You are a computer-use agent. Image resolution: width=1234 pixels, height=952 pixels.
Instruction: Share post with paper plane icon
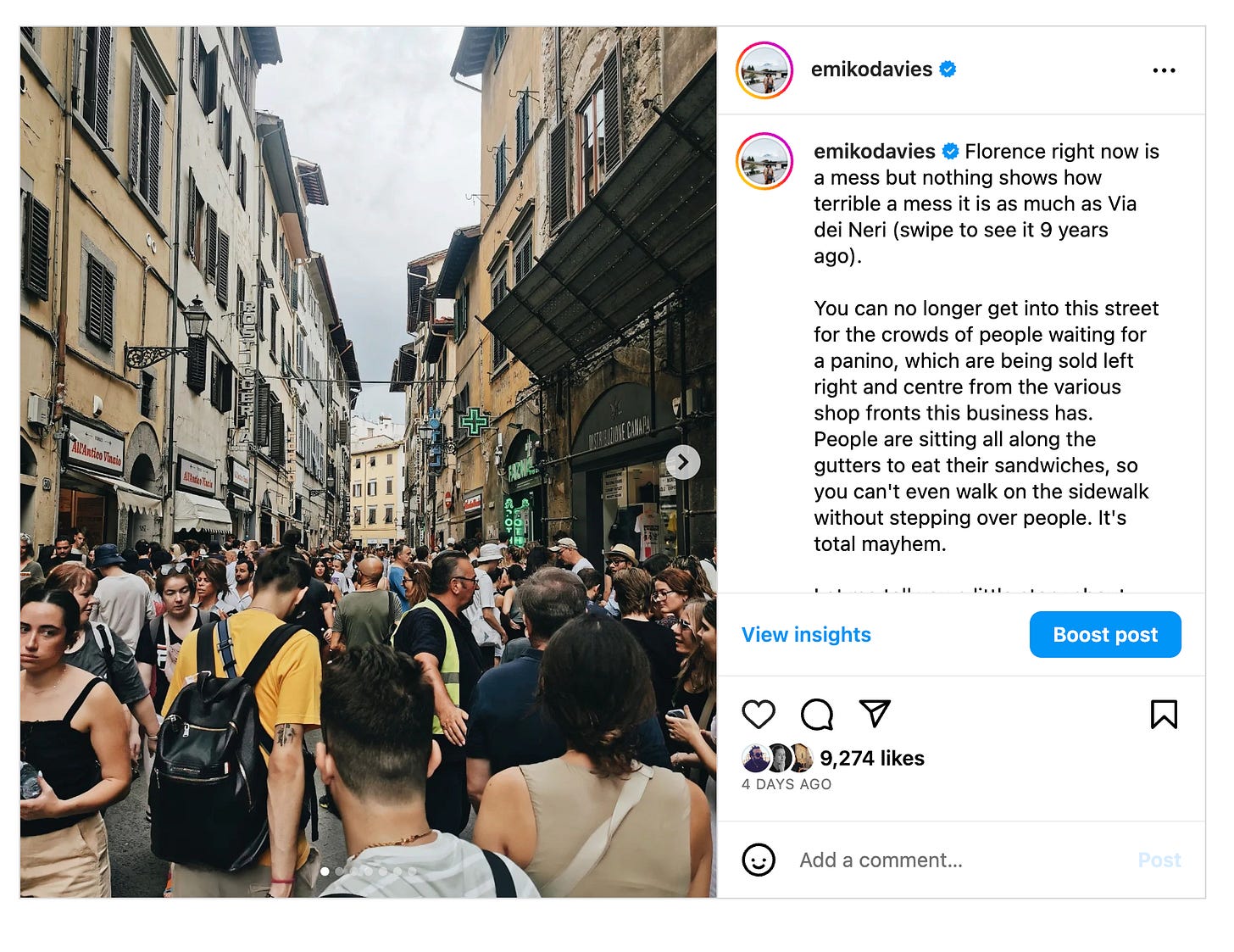(x=875, y=714)
